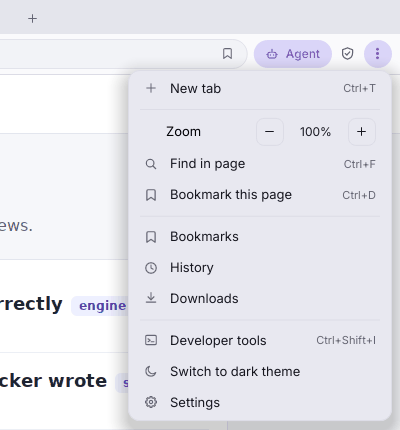Click the 100% zoom level value
Viewport: 400px width, 430px height.
click(x=315, y=132)
